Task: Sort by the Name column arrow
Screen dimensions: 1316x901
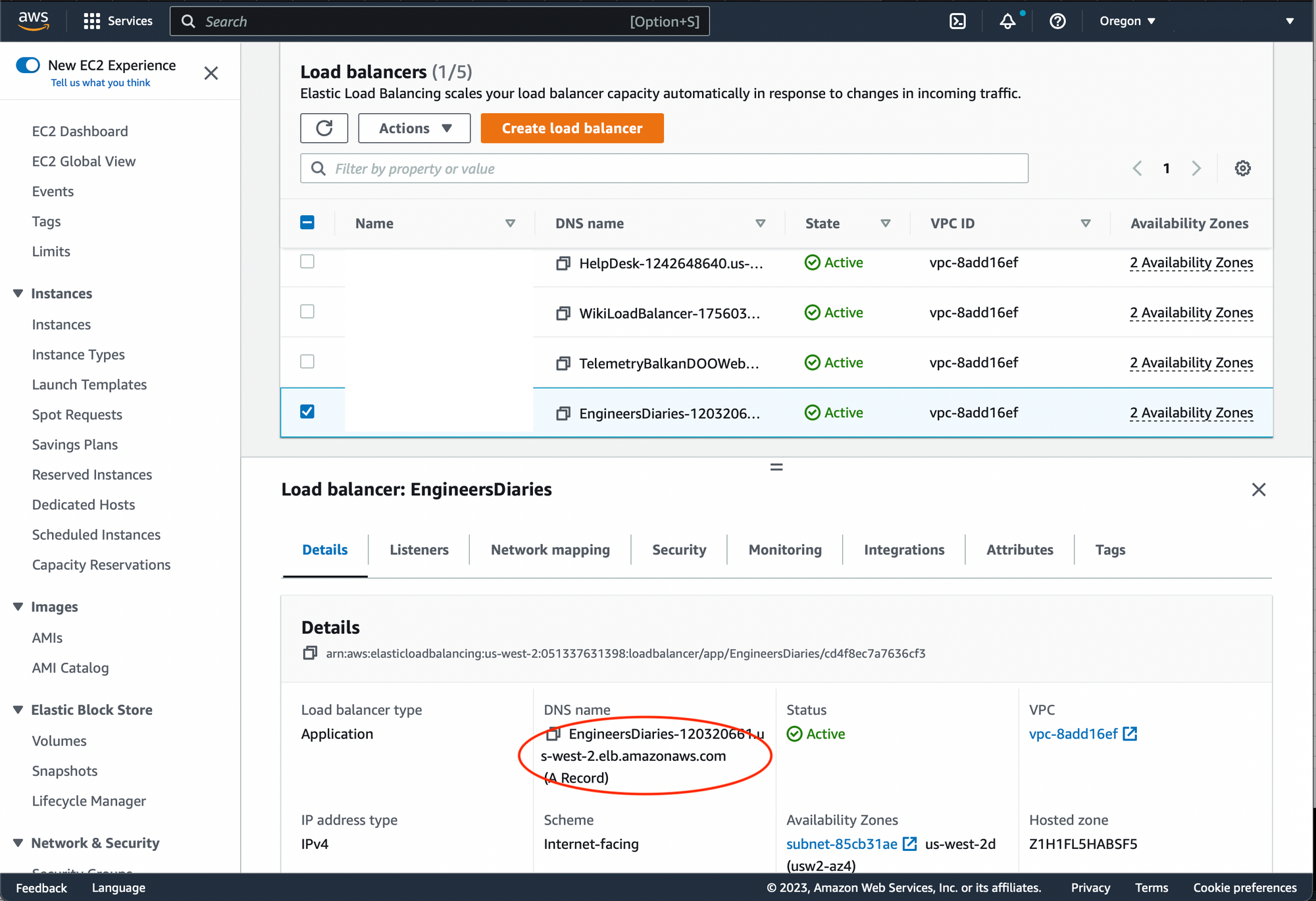Action: [510, 223]
